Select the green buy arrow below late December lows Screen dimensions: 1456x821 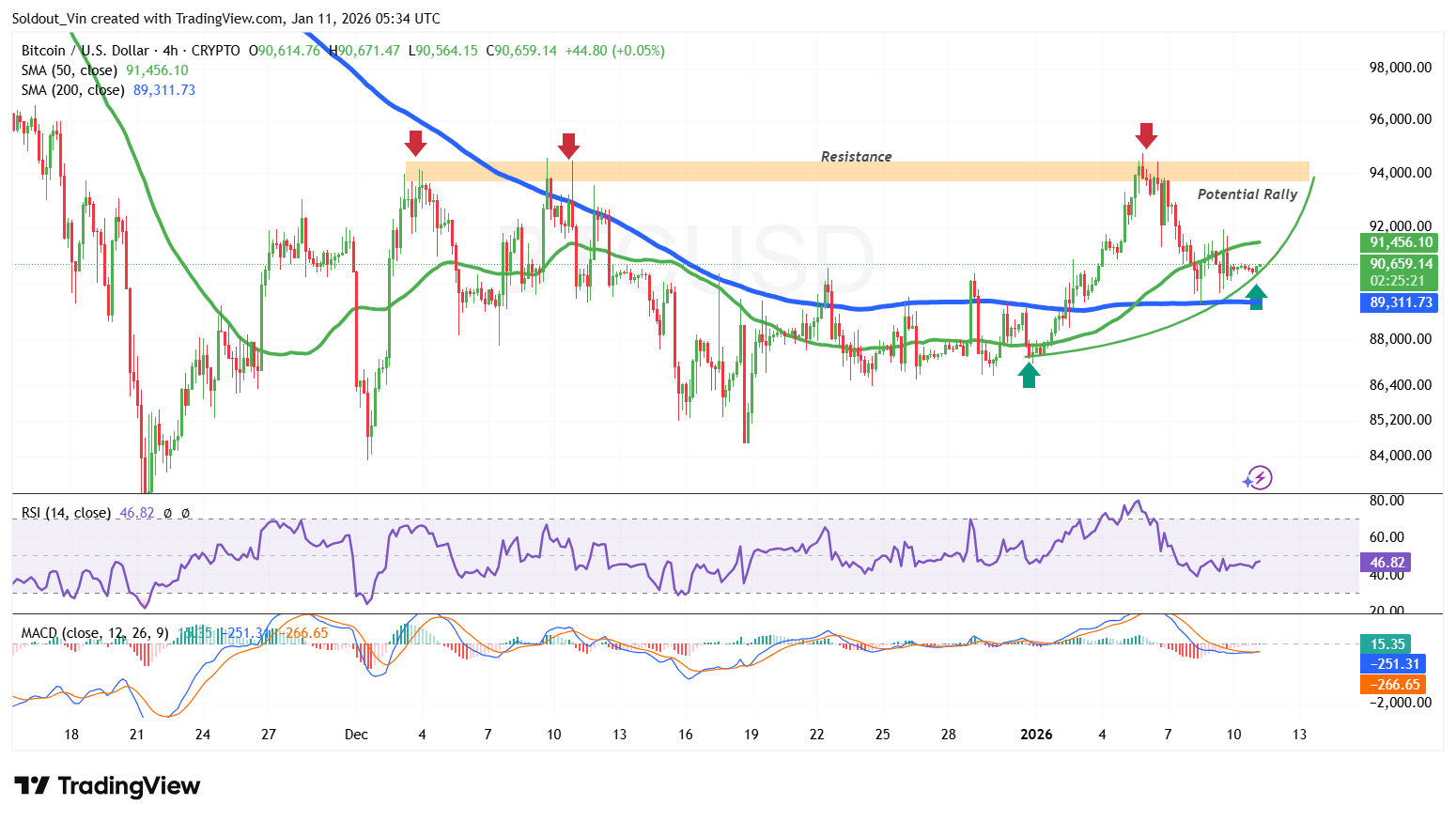click(1029, 373)
